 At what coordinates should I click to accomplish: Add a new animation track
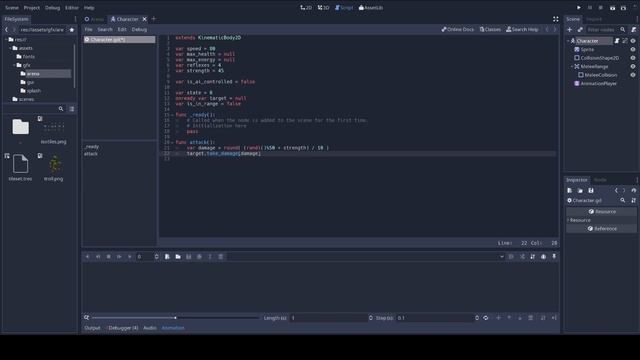(498, 318)
